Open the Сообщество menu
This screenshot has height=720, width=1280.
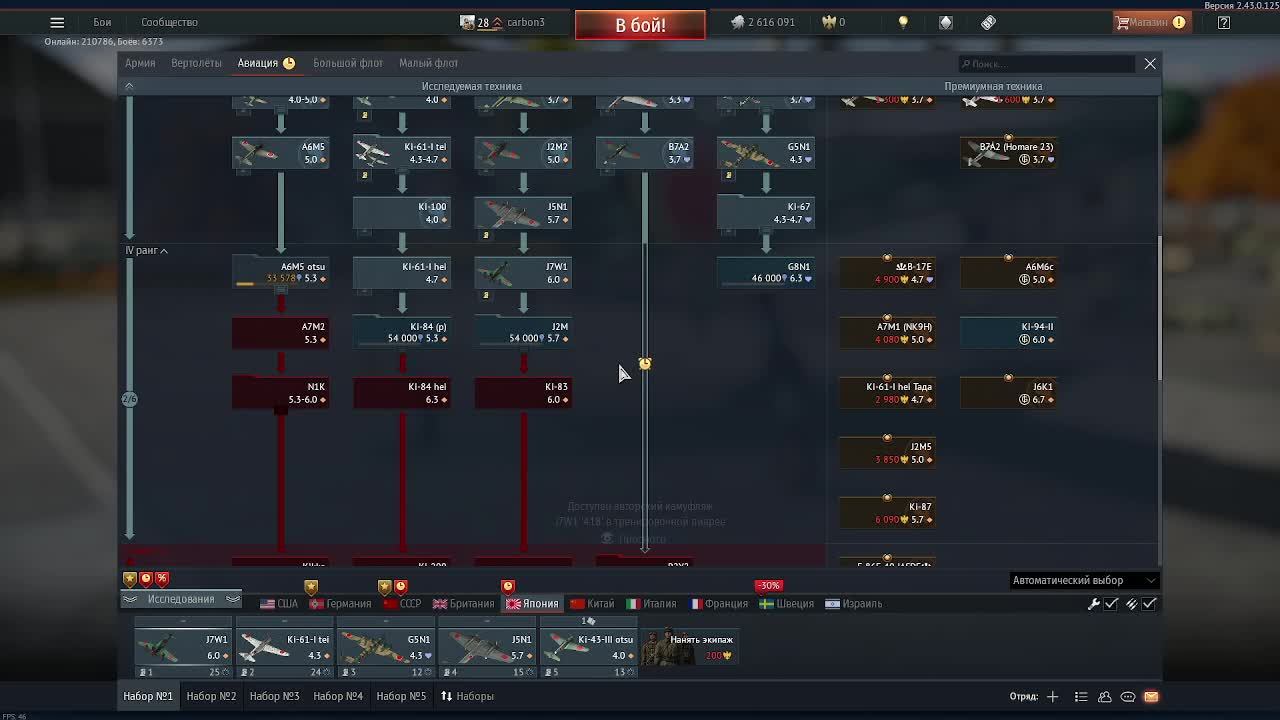coord(169,22)
